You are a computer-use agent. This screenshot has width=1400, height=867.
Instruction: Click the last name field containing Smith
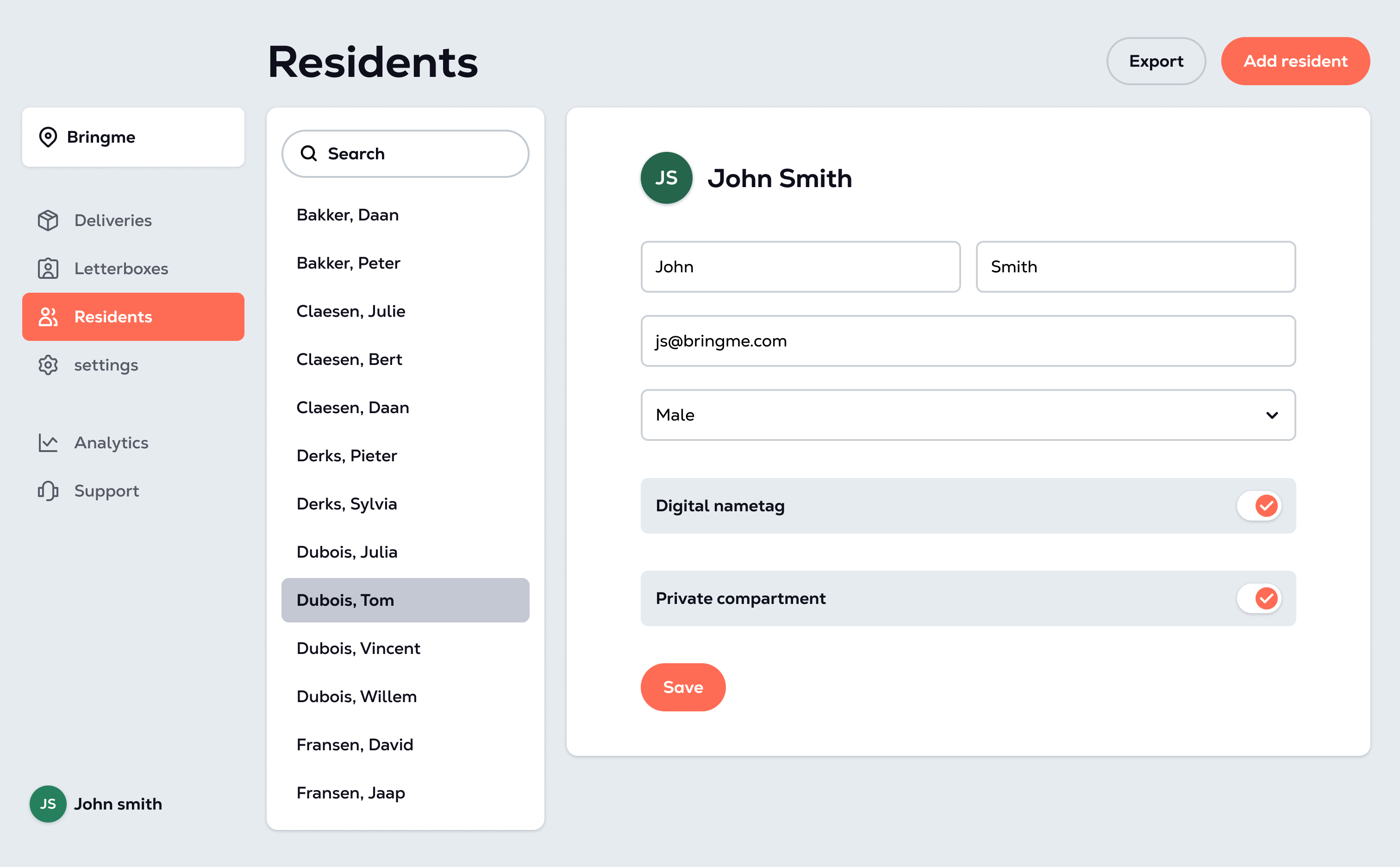pyautogui.click(x=1135, y=267)
